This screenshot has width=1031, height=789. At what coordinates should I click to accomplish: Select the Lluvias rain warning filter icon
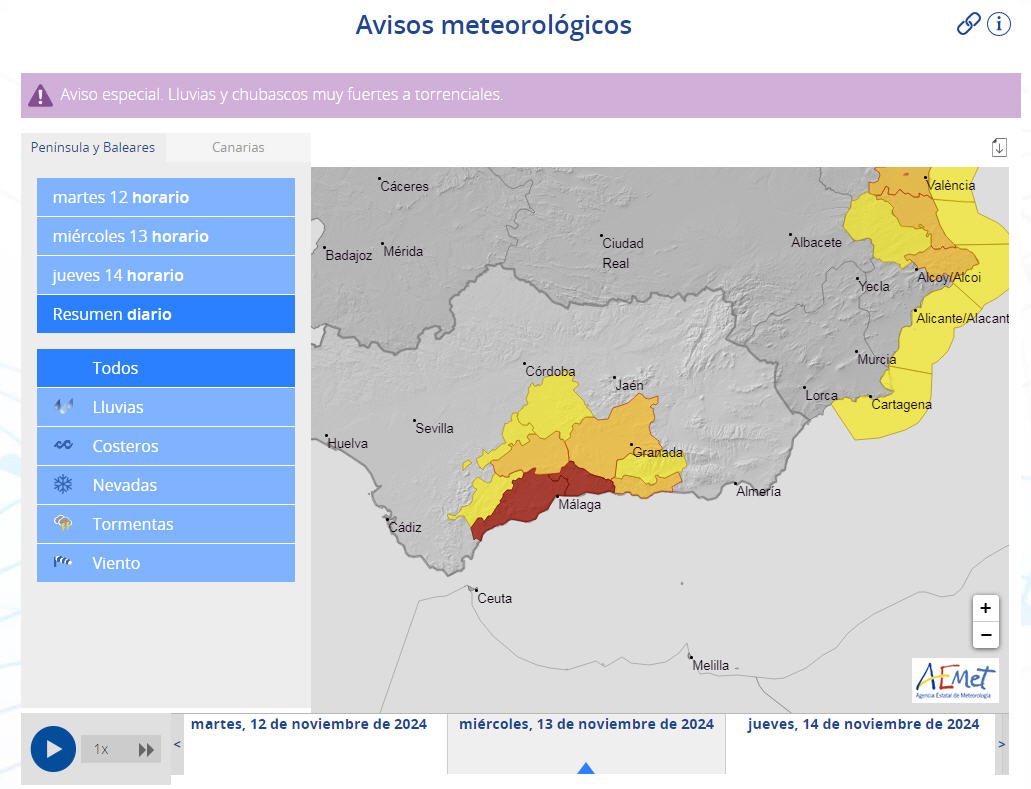pyautogui.click(x=62, y=407)
